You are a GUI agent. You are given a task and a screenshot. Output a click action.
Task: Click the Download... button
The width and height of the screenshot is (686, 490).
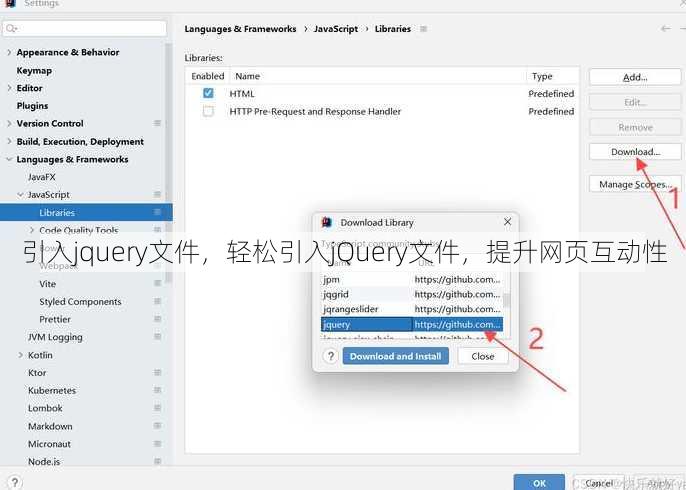[x=635, y=152]
